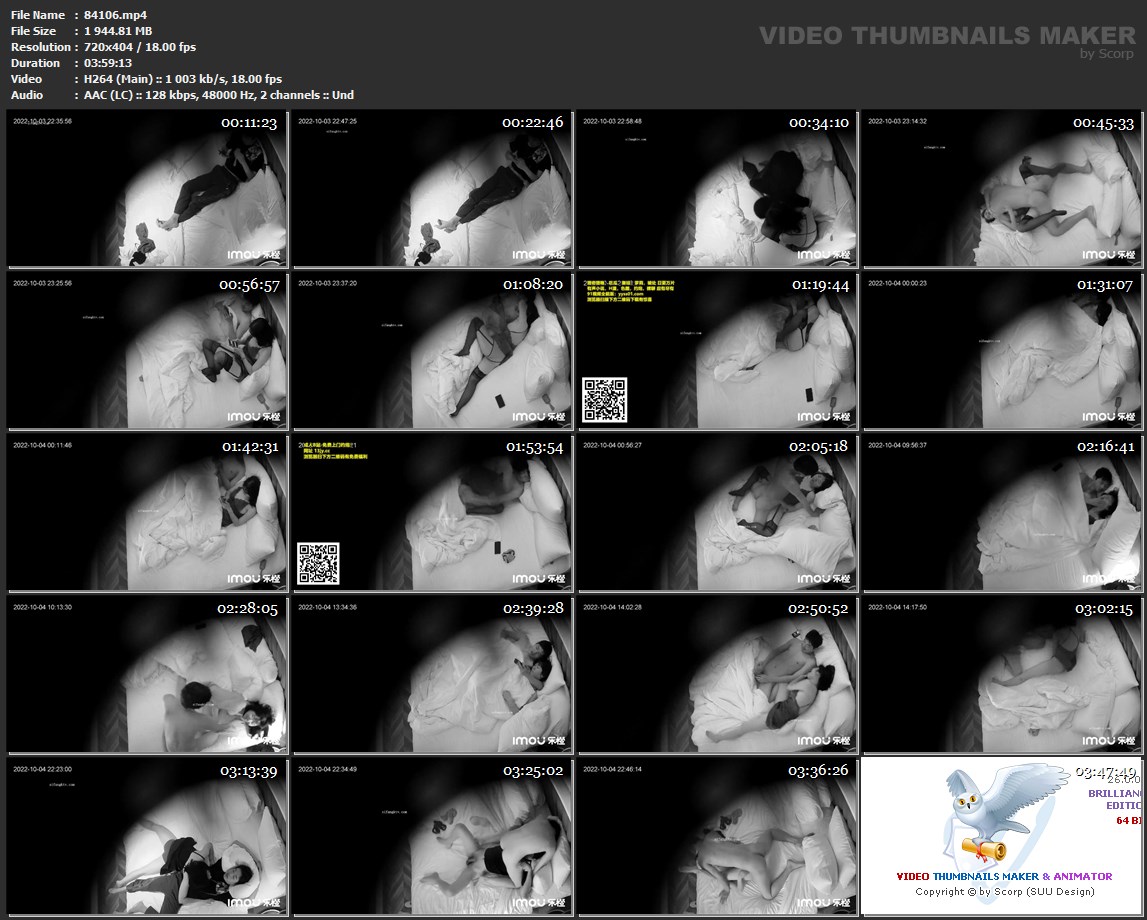Select the thumbnail stamped 00:34:10
The height and width of the screenshot is (920, 1147).
point(717,189)
